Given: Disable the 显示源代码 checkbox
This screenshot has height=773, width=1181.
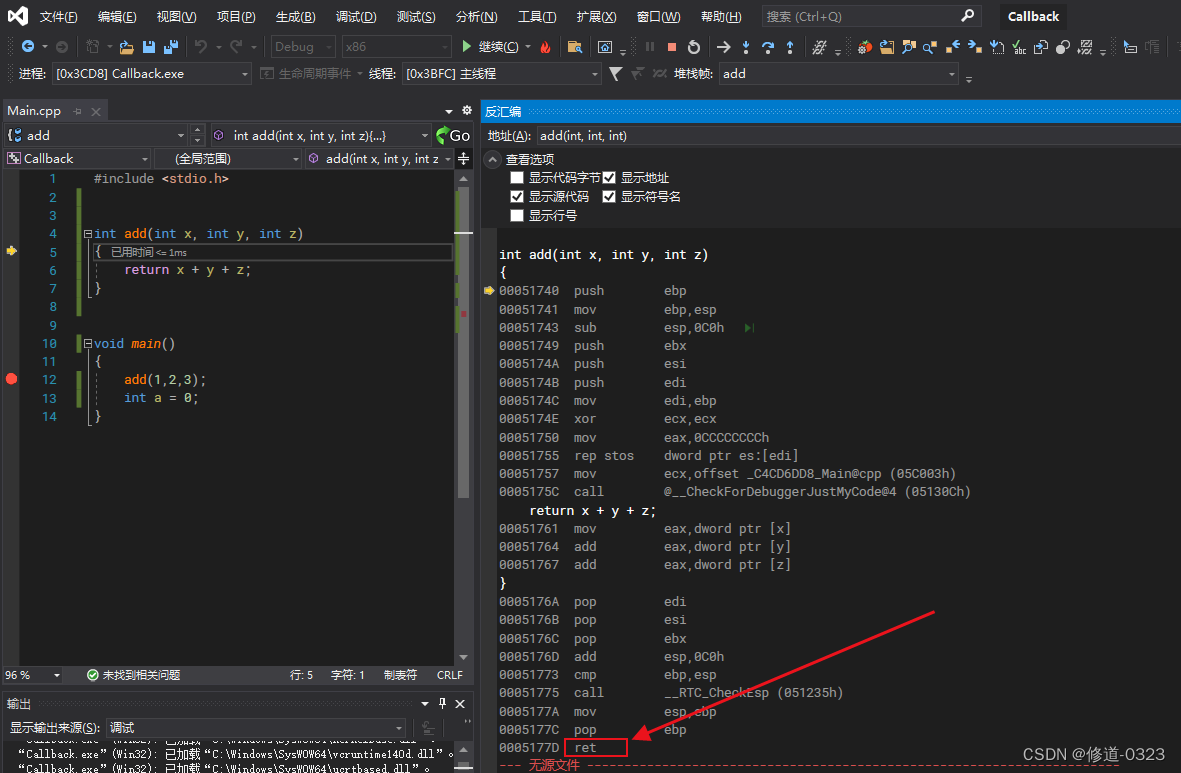Looking at the screenshot, I should point(517,196).
